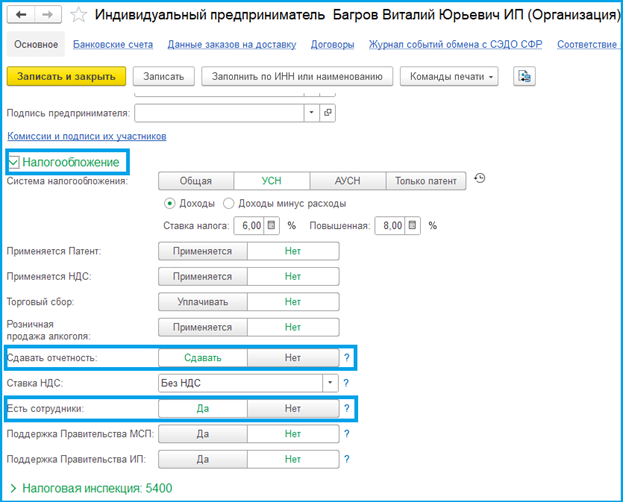
Task: Add the form to favorites with the star
Action: pos(78,16)
